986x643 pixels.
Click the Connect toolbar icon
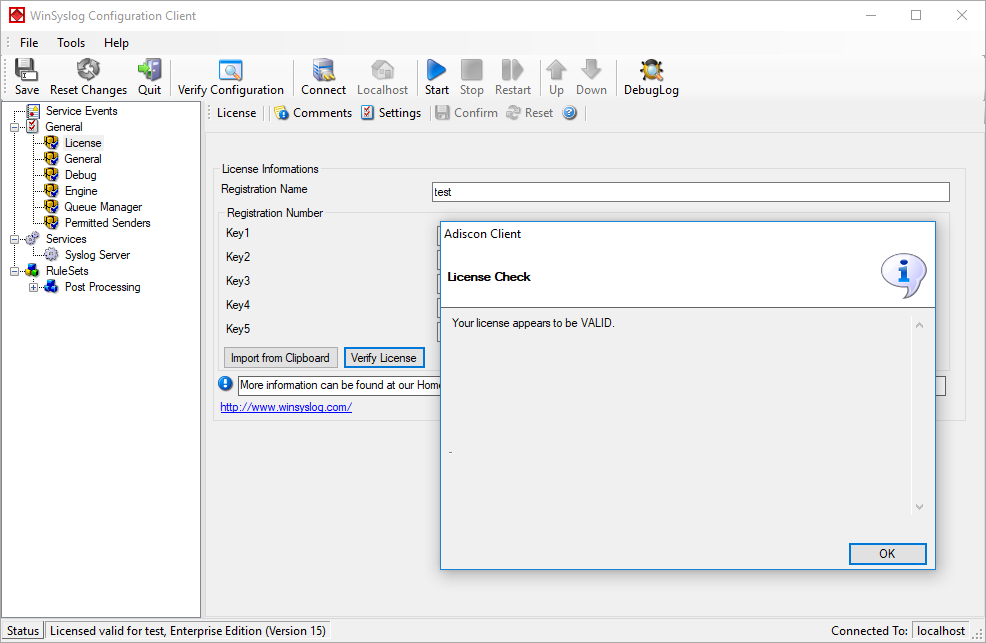(324, 70)
